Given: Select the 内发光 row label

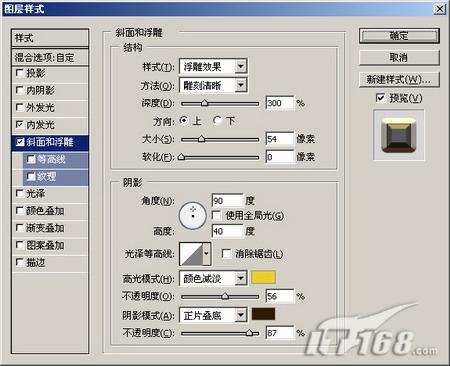Looking at the screenshot, I should [x=40, y=125].
